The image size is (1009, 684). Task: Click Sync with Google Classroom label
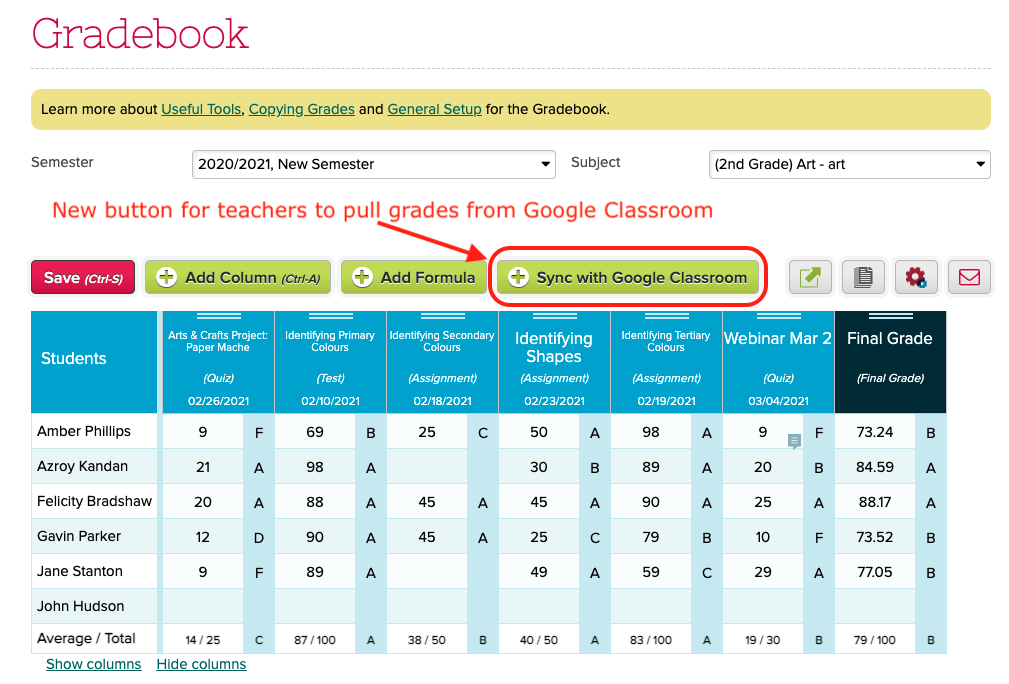(x=642, y=278)
